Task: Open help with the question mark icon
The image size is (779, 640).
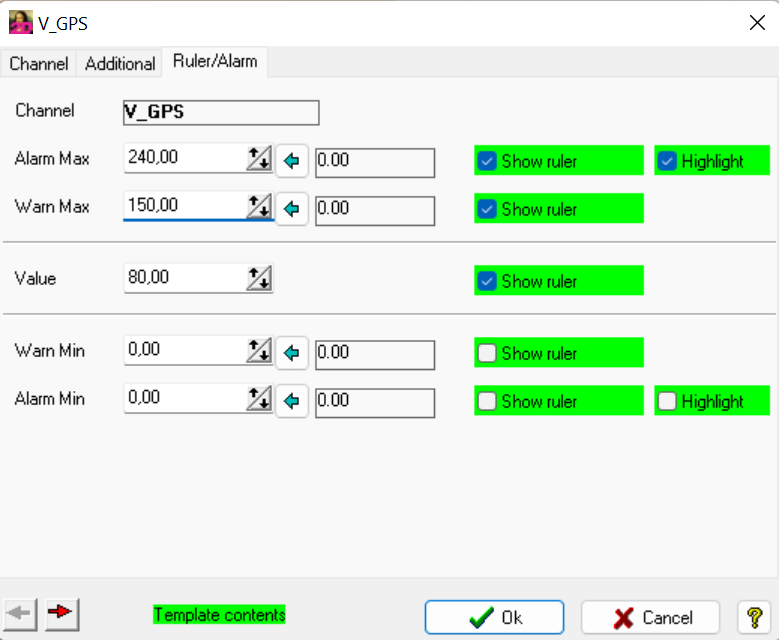Action: point(754,617)
